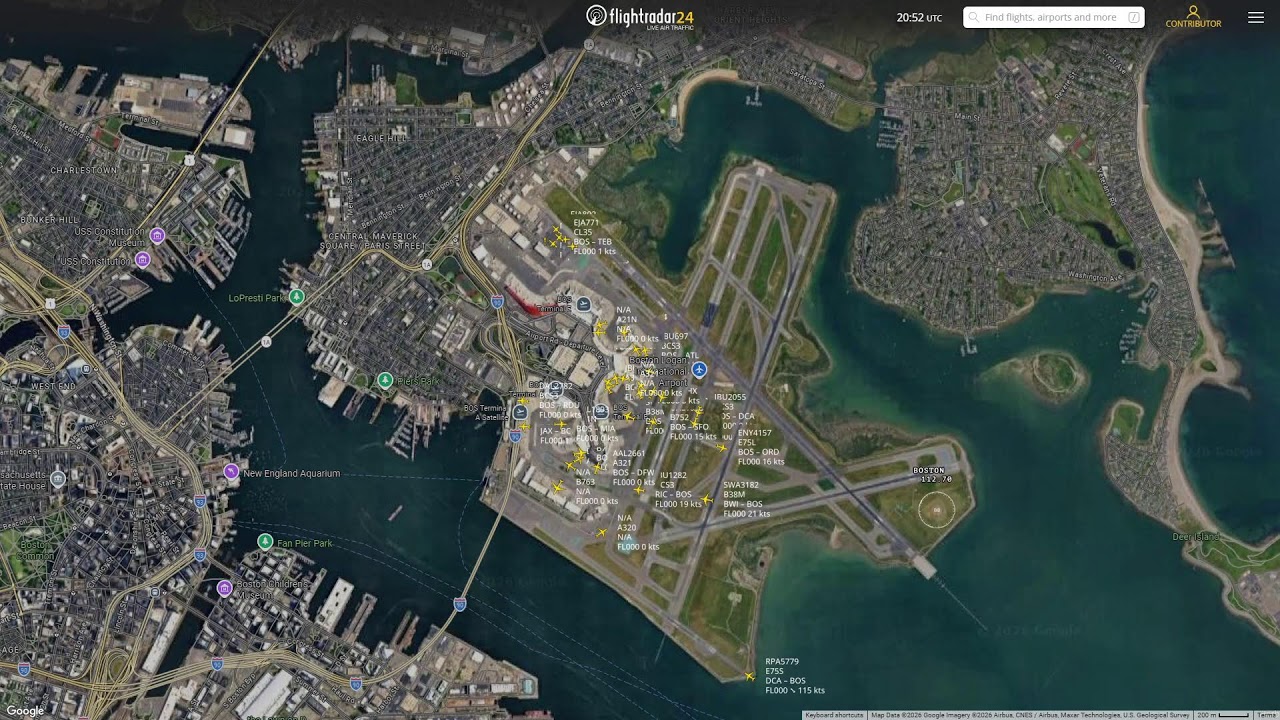The image size is (1280, 720).
Task: Click the BOSTON 112.70 VOR symbol
Action: 937,510
